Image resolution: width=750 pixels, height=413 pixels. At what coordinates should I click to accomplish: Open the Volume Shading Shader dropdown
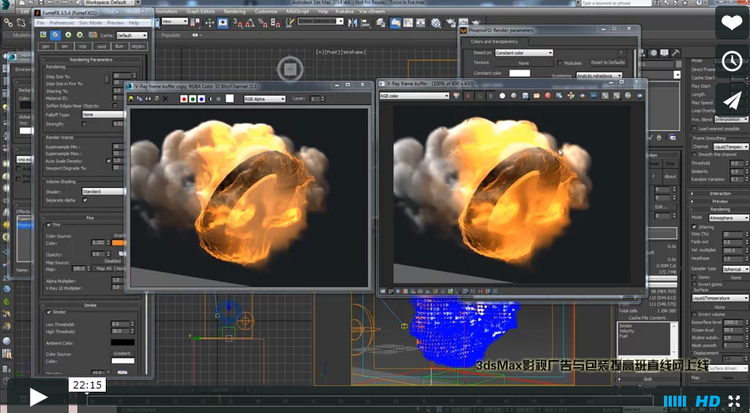(x=103, y=191)
